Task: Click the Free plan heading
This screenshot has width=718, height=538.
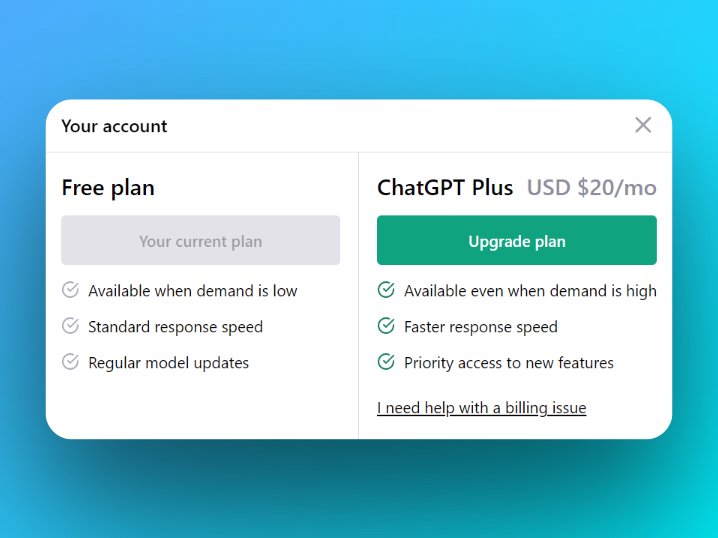Action: (x=108, y=188)
